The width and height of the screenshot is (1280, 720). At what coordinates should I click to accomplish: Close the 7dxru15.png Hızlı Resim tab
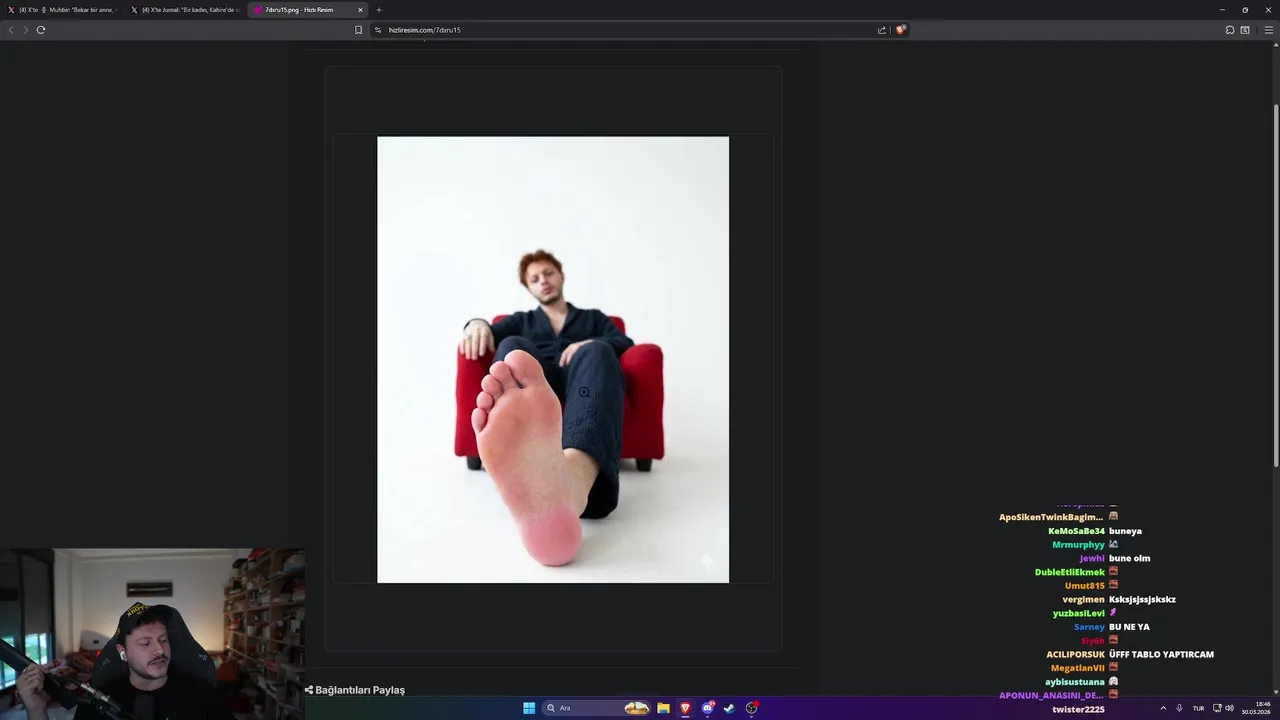click(360, 10)
